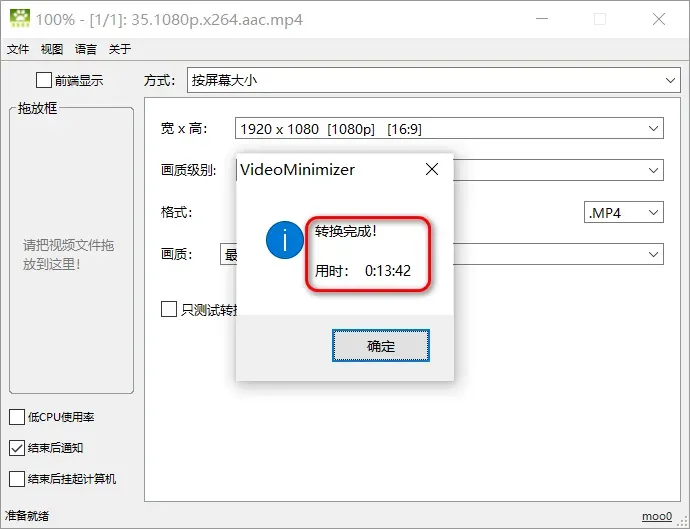690x529 pixels.
Task: Open the 语言 menu
Action: (x=86, y=49)
